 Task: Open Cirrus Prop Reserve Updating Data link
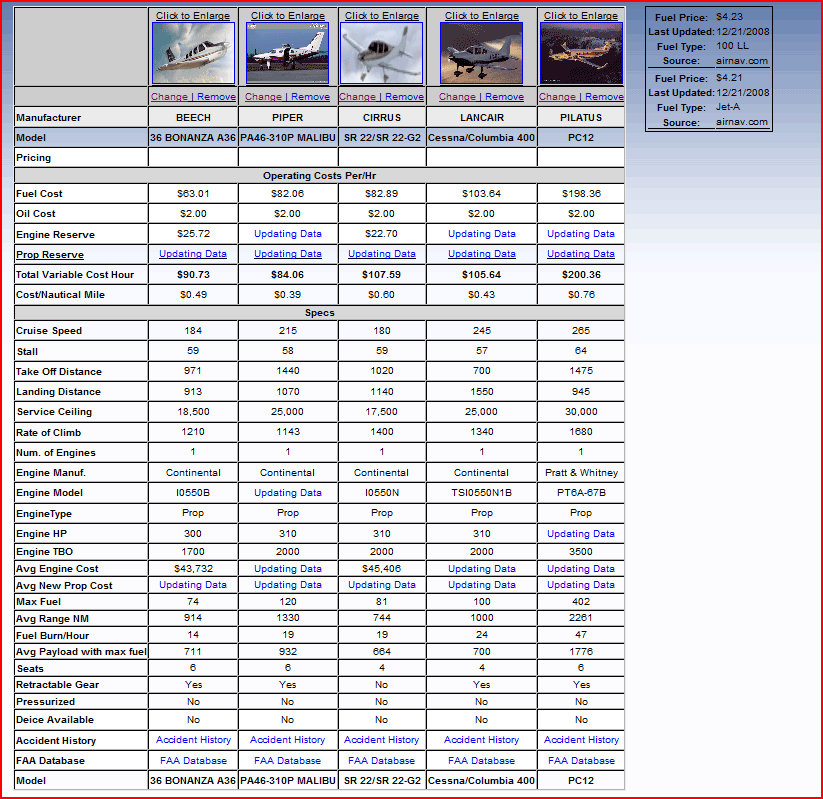point(382,254)
